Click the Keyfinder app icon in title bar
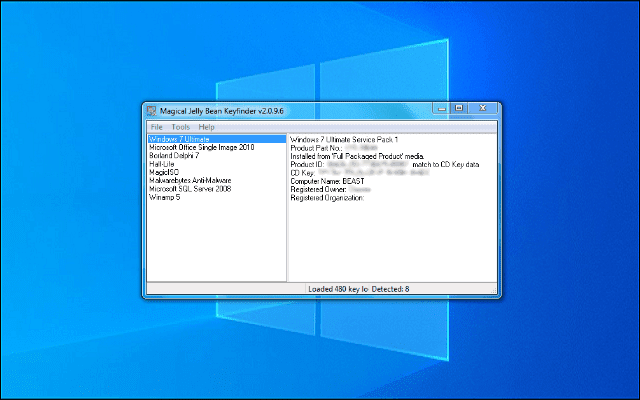The height and width of the screenshot is (400, 640). 152,110
